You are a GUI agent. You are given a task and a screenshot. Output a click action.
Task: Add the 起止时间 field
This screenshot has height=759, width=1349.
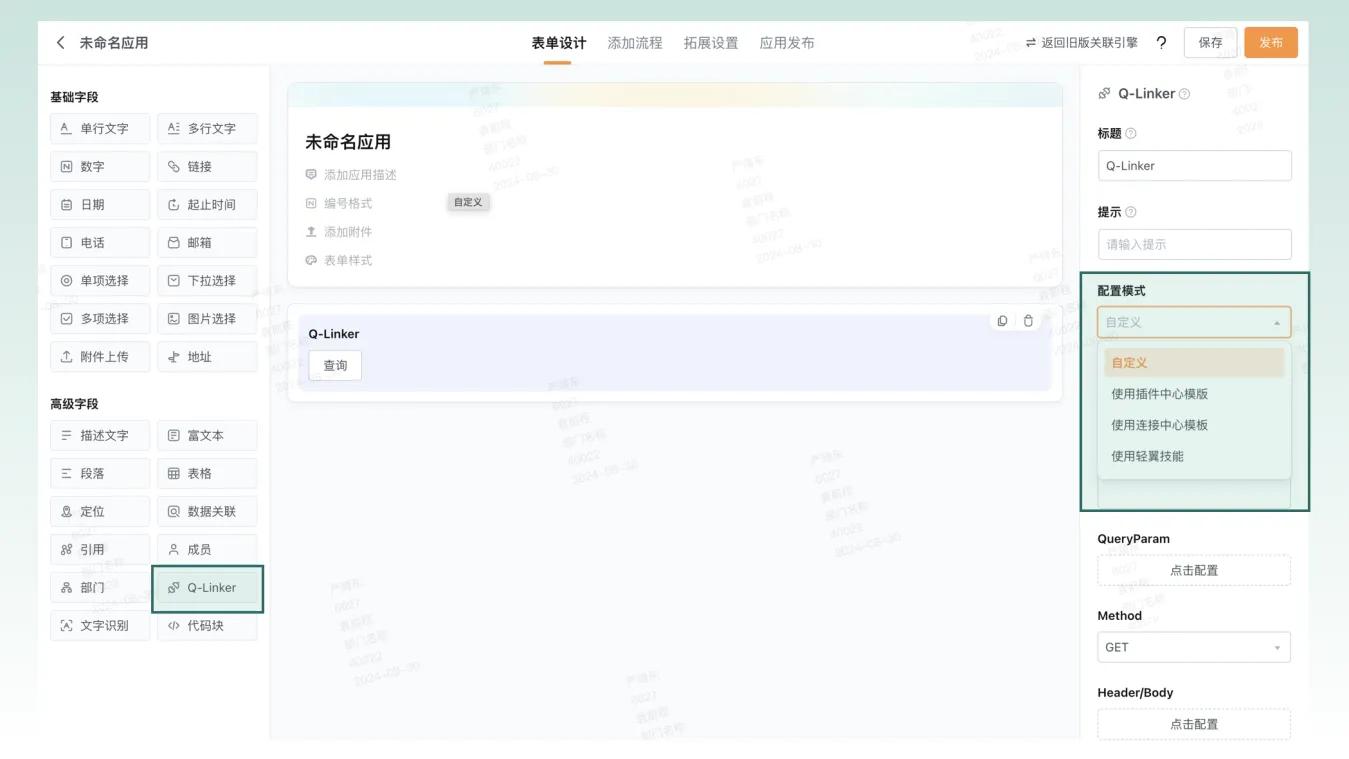[x=207, y=204]
